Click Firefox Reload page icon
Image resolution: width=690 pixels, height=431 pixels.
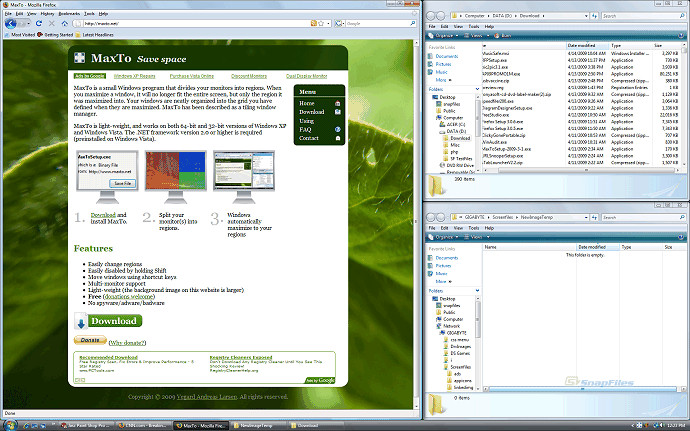tap(39, 23)
